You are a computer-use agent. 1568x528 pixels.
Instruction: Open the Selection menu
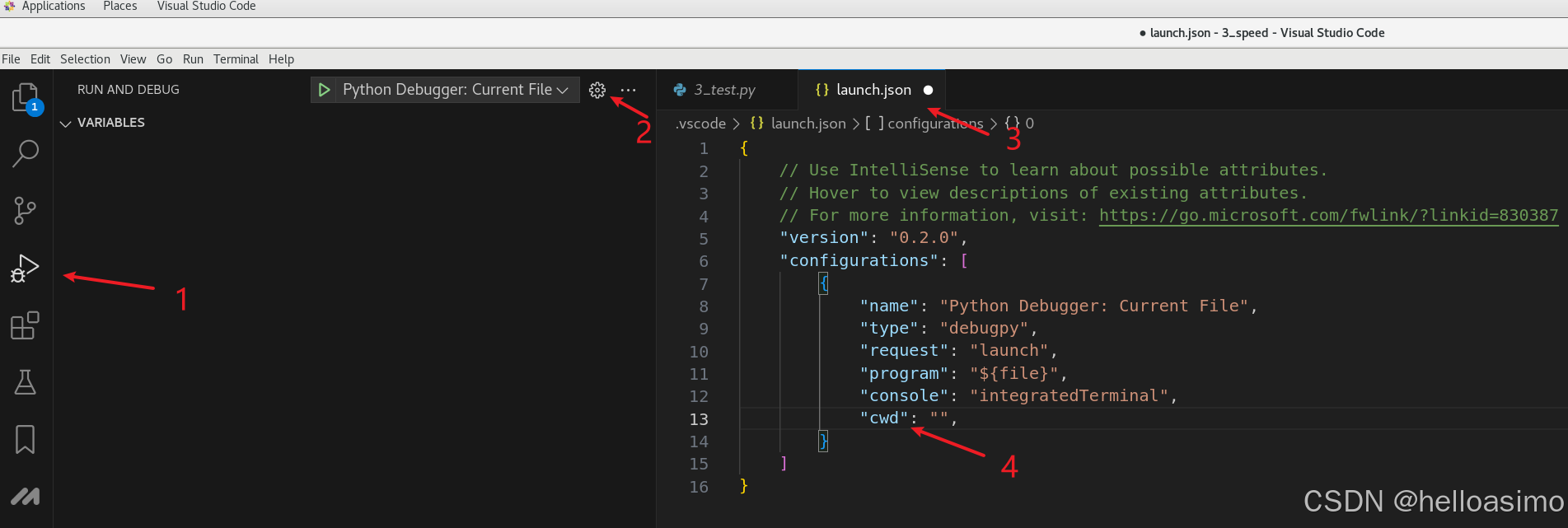pos(85,59)
